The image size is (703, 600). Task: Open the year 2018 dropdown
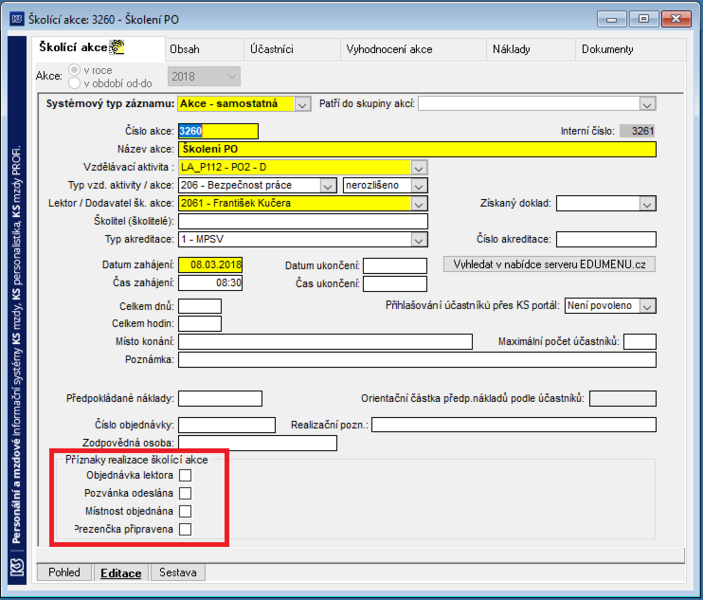204,76
